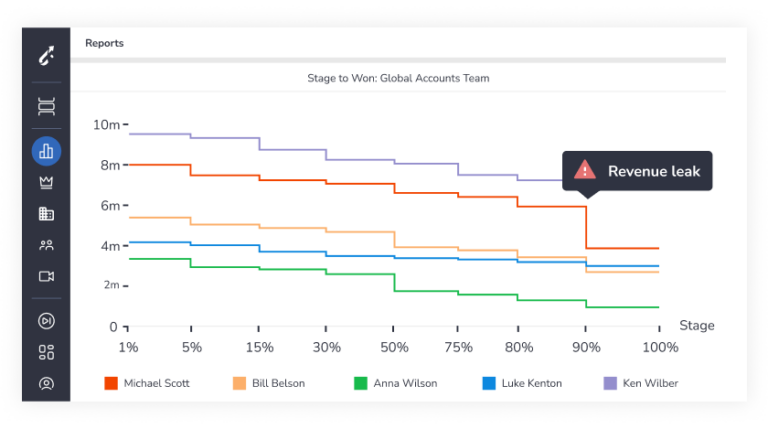Click the red warning triangle icon
768x429 pixels.
point(585,171)
